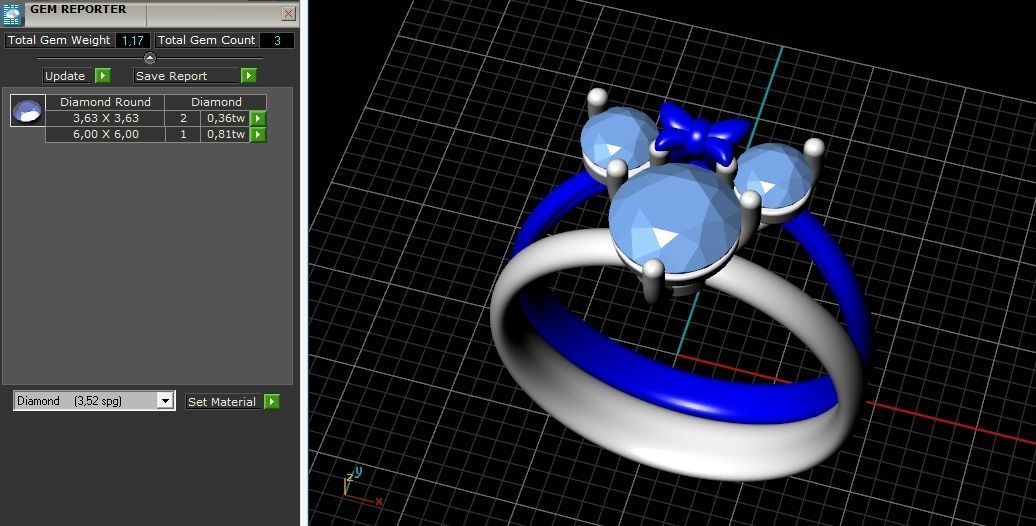Screen dimensions: 1036x526
Task: Click the Total Gem Count label
Action: click(x=206, y=40)
